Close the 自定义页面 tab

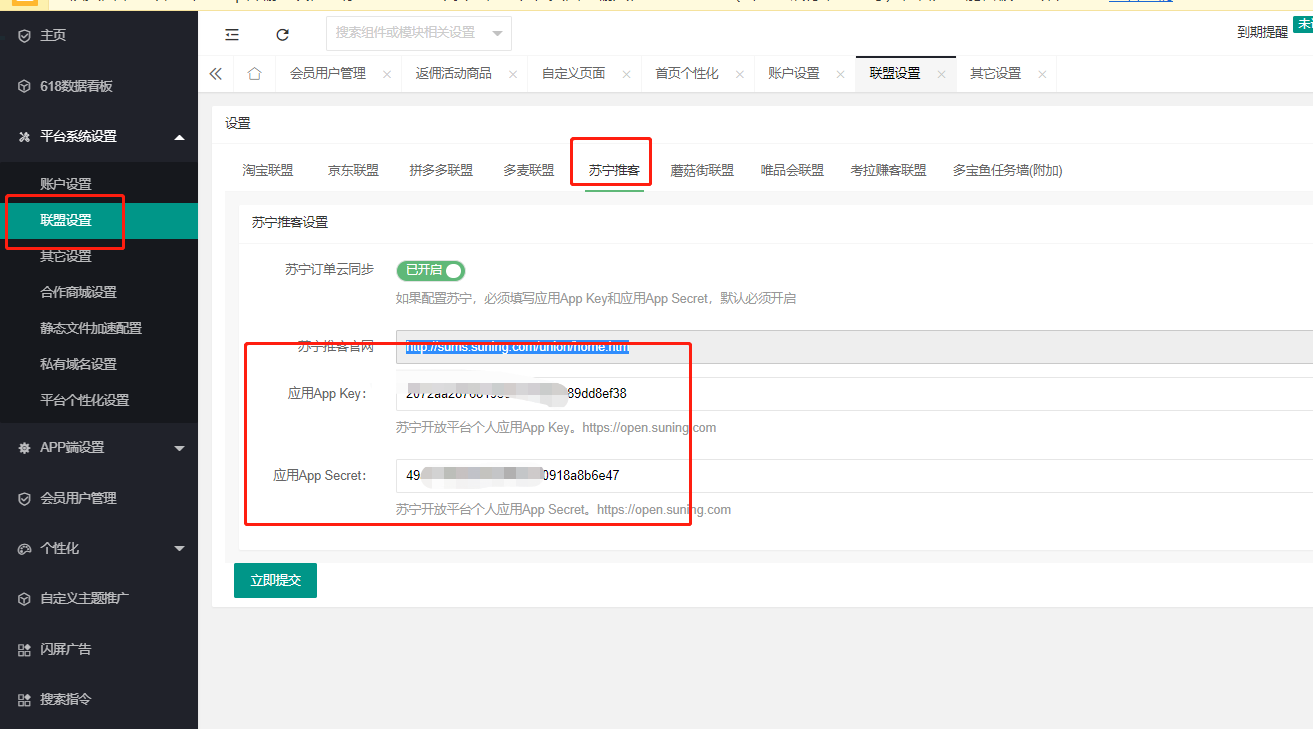point(627,75)
